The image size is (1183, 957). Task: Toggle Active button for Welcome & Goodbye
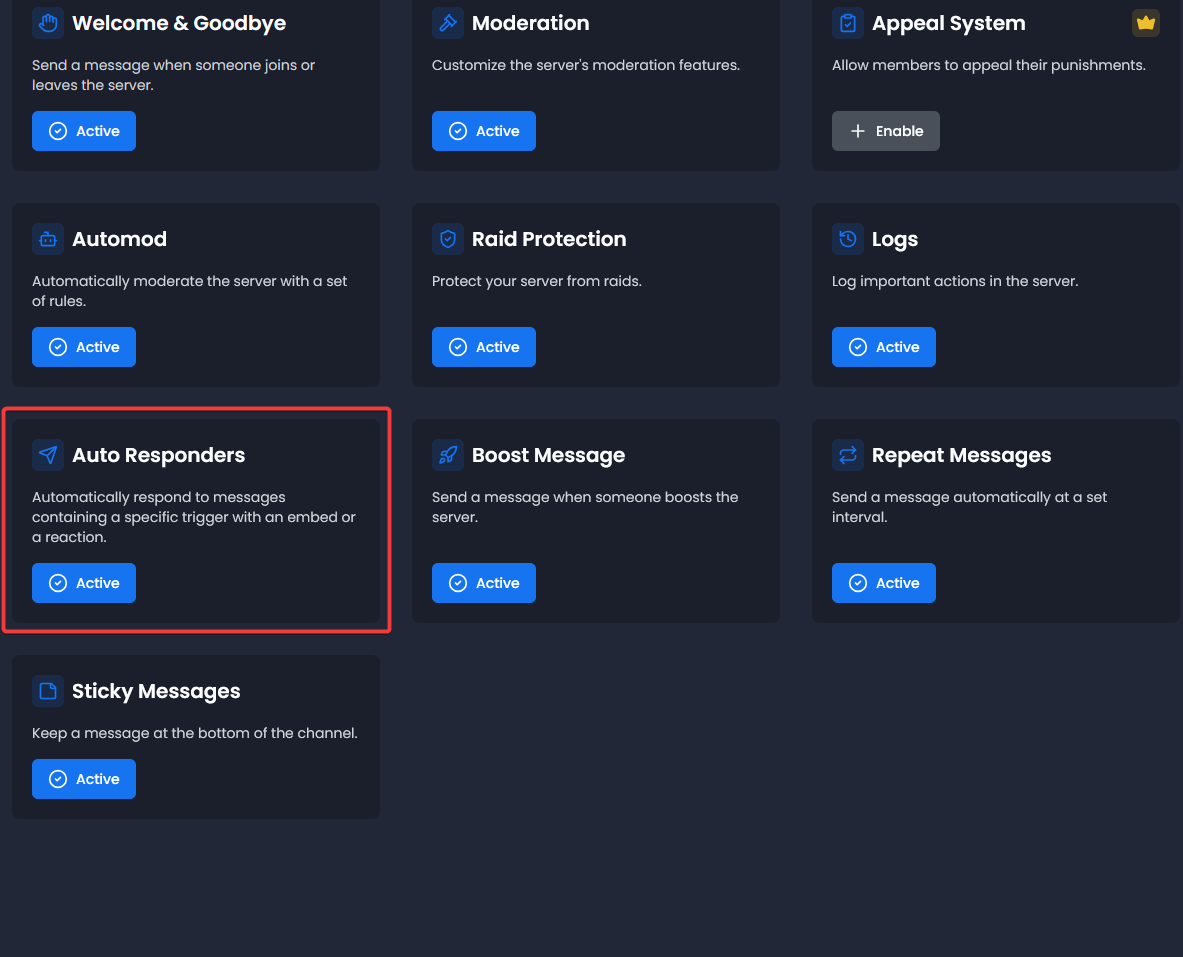tap(84, 131)
